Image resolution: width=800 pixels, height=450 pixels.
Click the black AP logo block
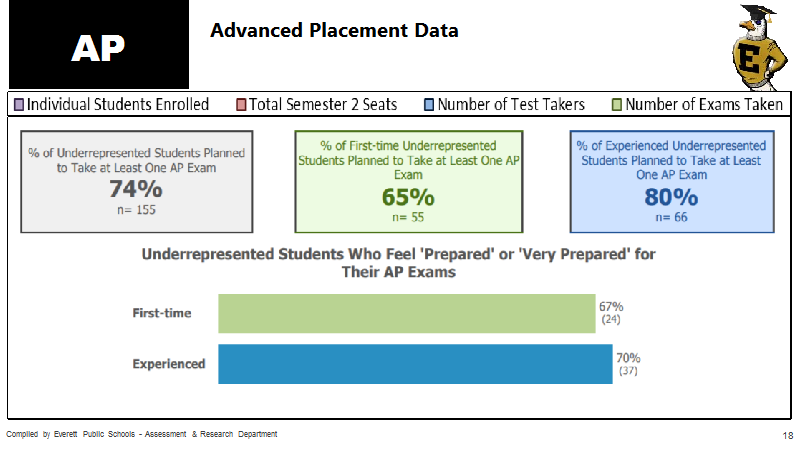pos(98,44)
